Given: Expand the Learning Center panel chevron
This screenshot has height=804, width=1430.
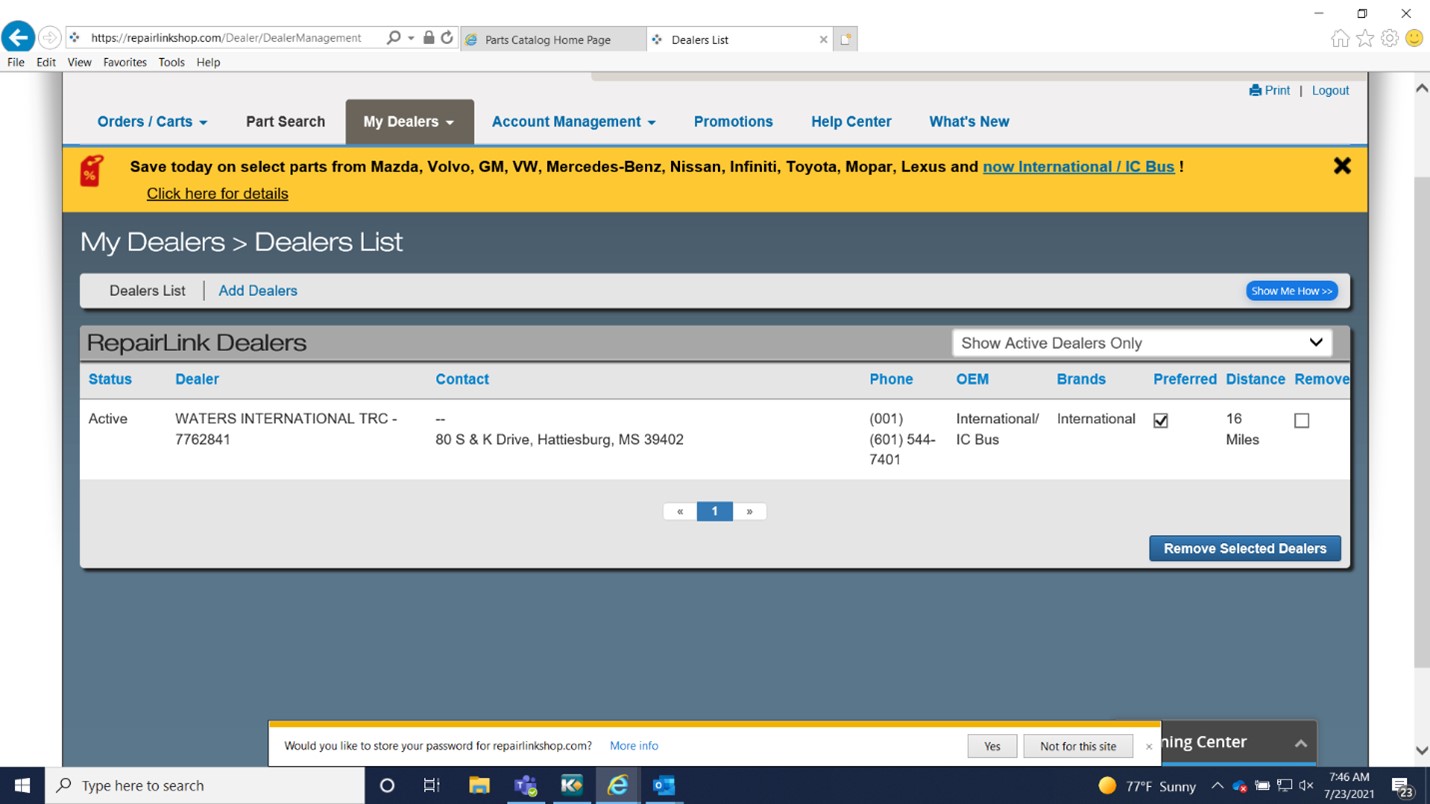Looking at the screenshot, I should [1300, 743].
